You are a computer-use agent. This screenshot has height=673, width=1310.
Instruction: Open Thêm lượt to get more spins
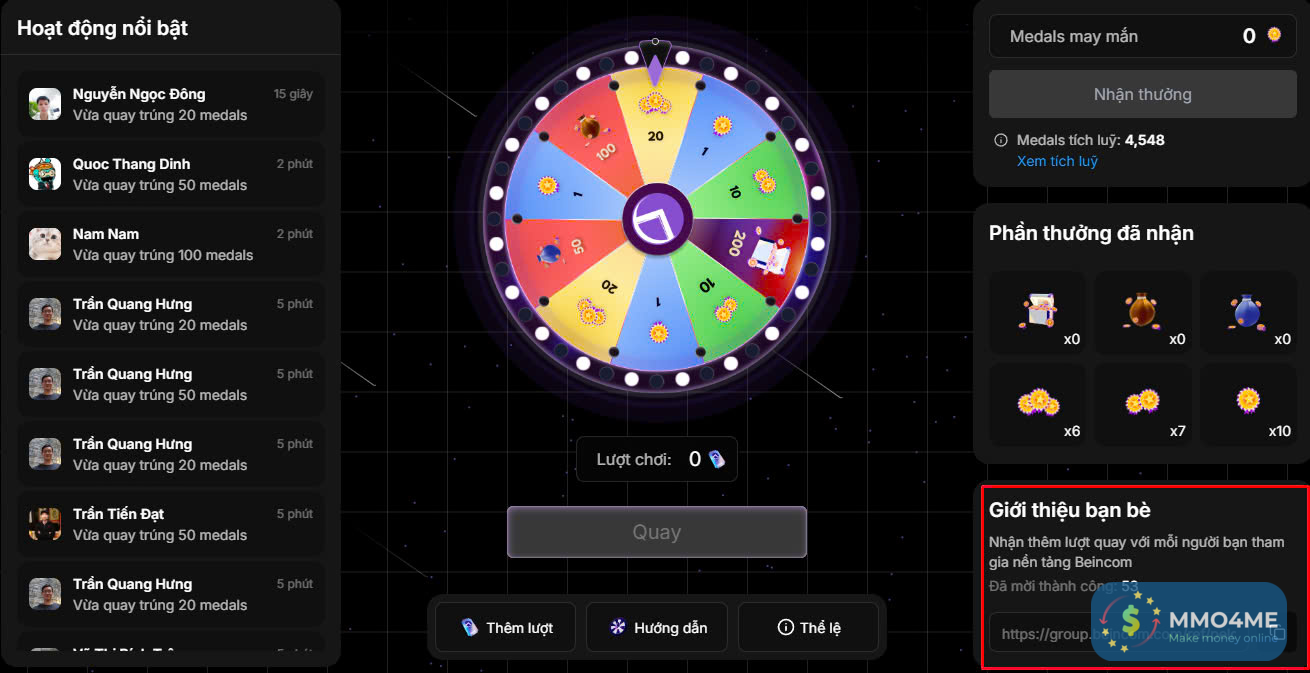point(506,628)
